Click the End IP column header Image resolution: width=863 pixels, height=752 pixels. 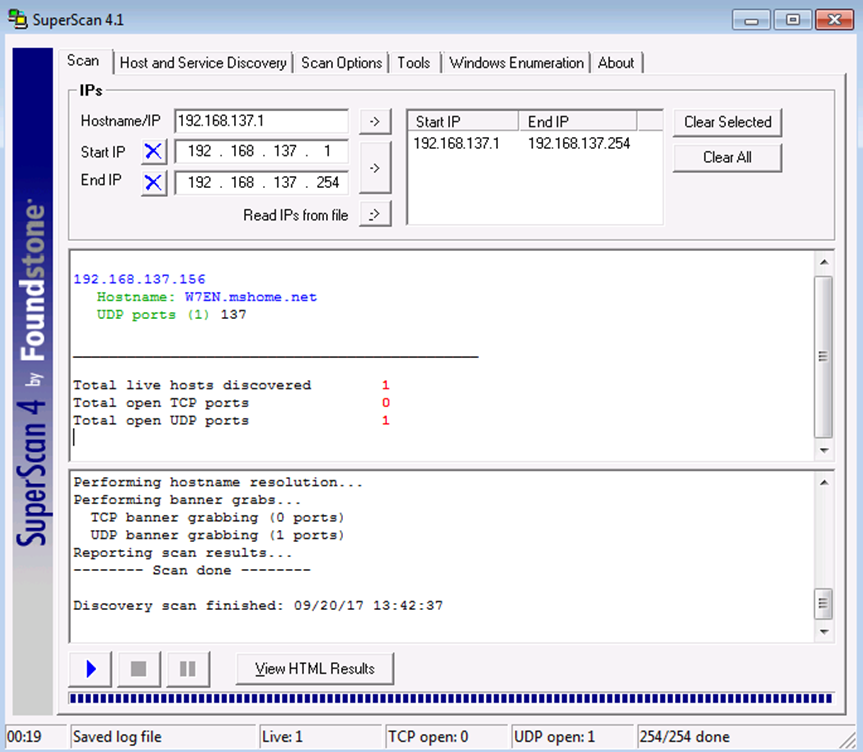click(x=578, y=121)
